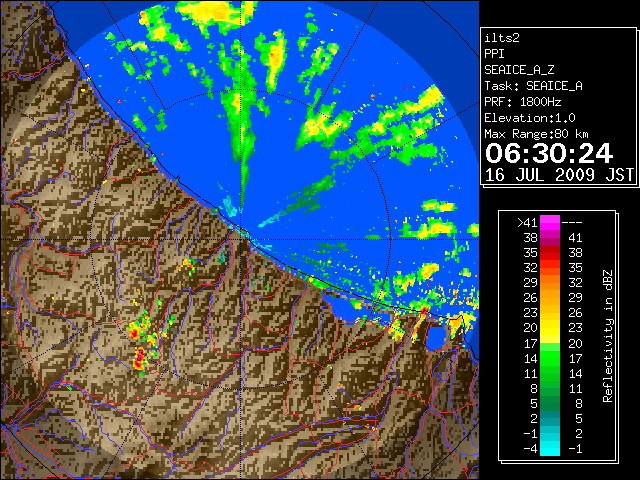The height and width of the screenshot is (480, 640).
Task: Click the blue coastal lake near the map's lower-right corner
Action: pyautogui.click(x=437, y=336)
